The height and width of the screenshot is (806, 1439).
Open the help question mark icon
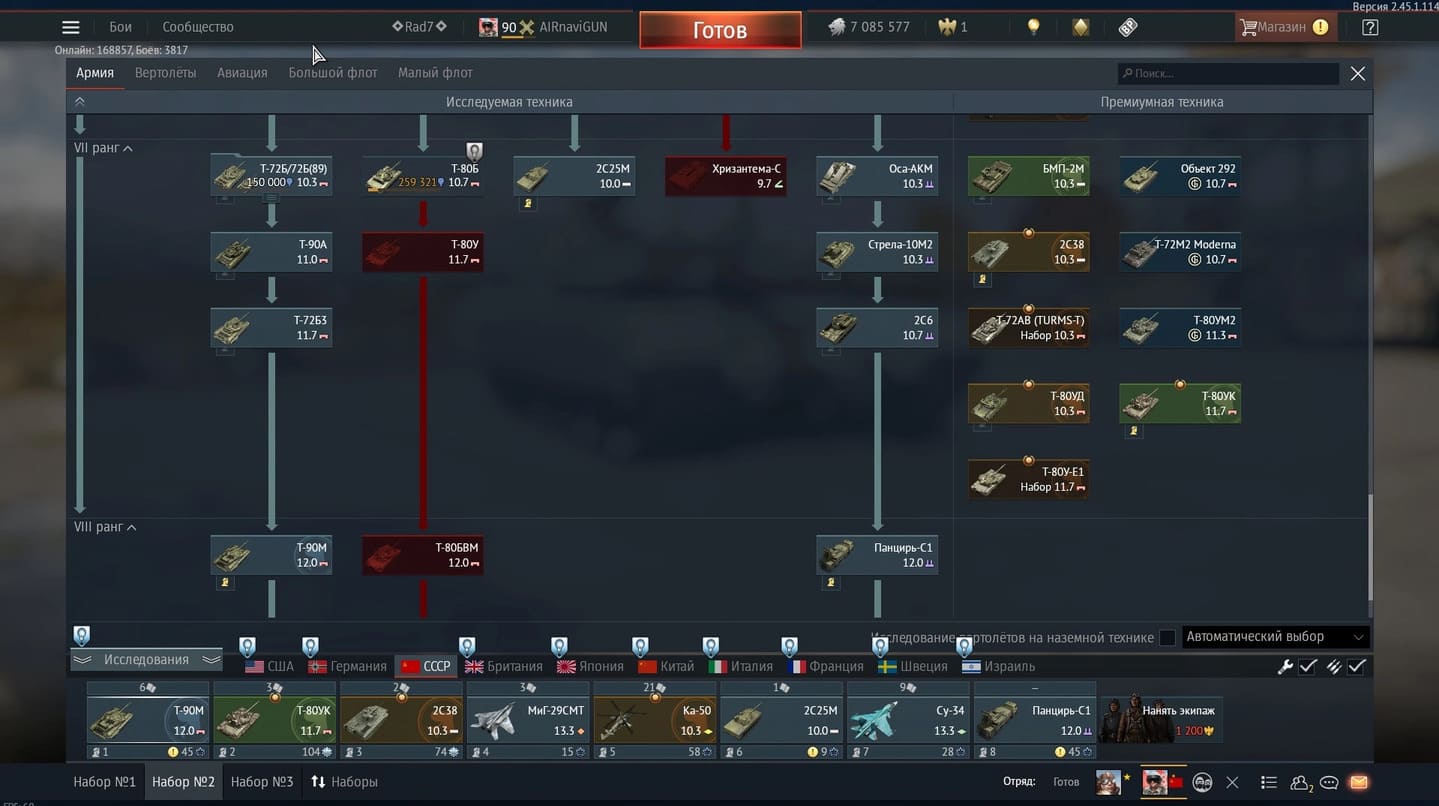pyautogui.click(x=1370, y=27)
